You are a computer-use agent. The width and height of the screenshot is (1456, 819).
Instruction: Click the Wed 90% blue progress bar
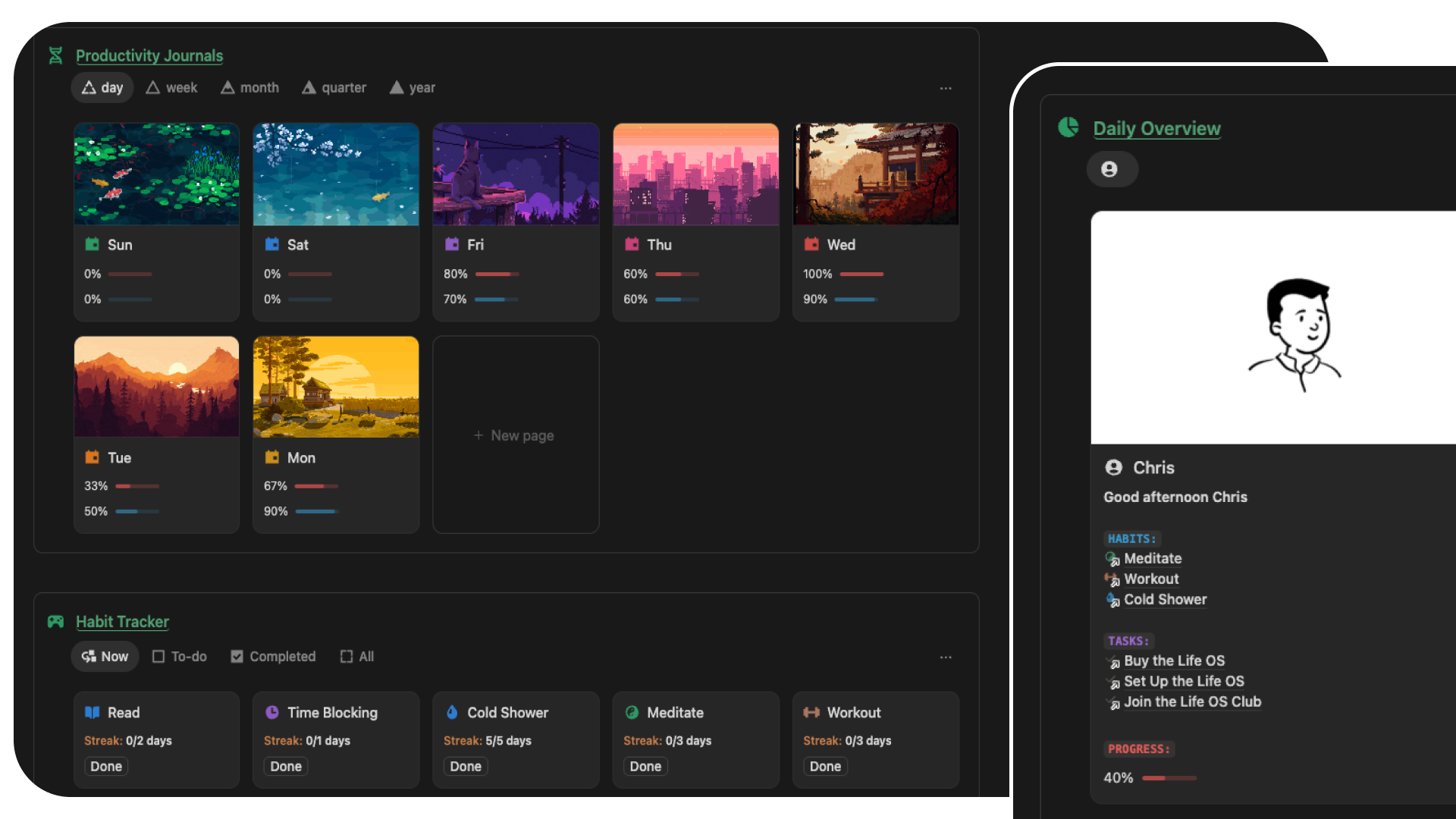856,300
